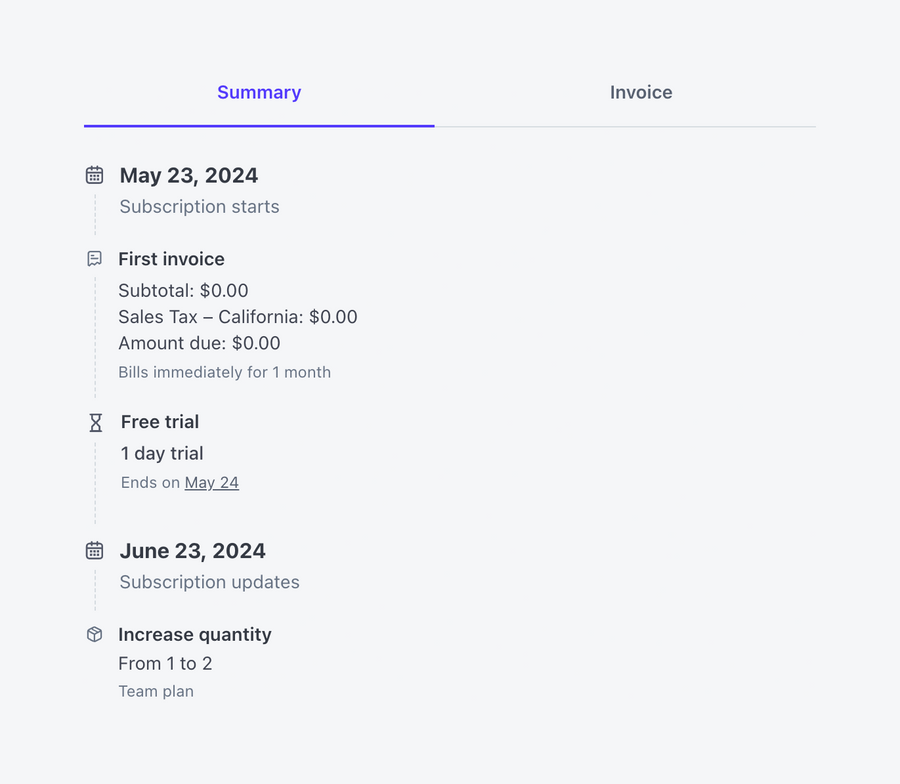
Task: Open the May 24 trial end date link
Action: tap(211, 482)
